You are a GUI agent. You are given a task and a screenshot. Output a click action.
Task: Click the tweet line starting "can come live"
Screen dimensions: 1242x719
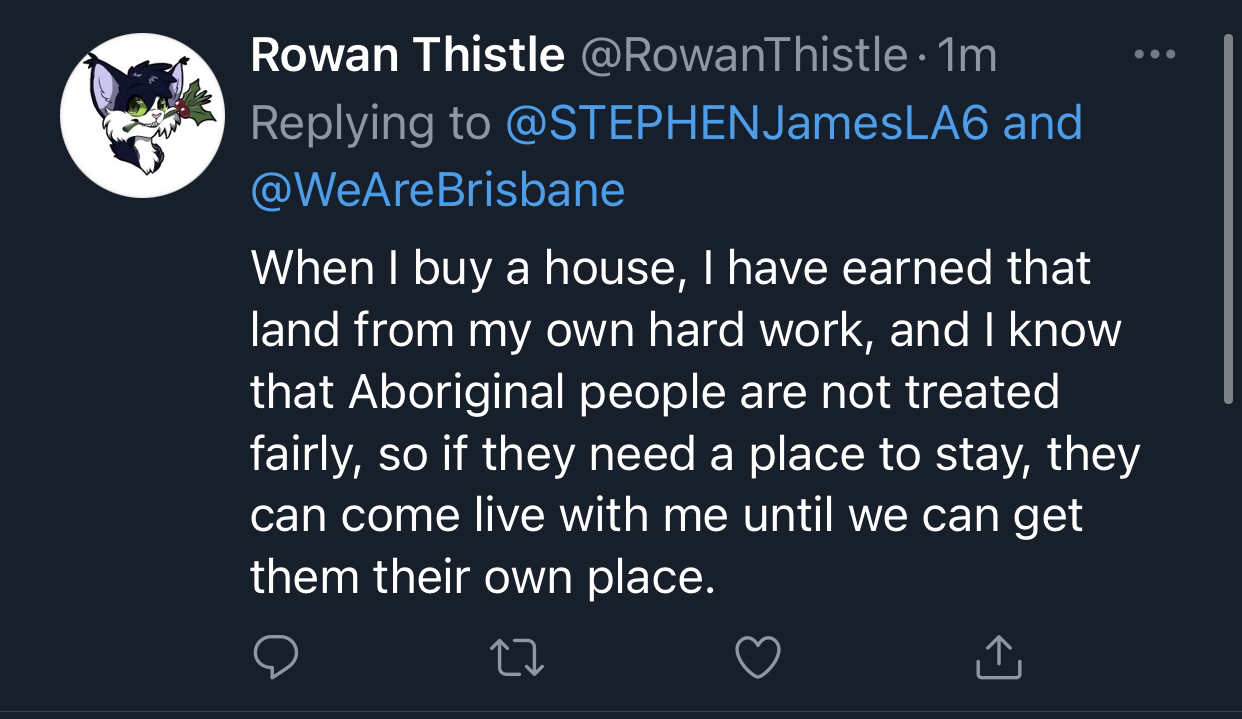pyautogui.click(x=666, y=516)
